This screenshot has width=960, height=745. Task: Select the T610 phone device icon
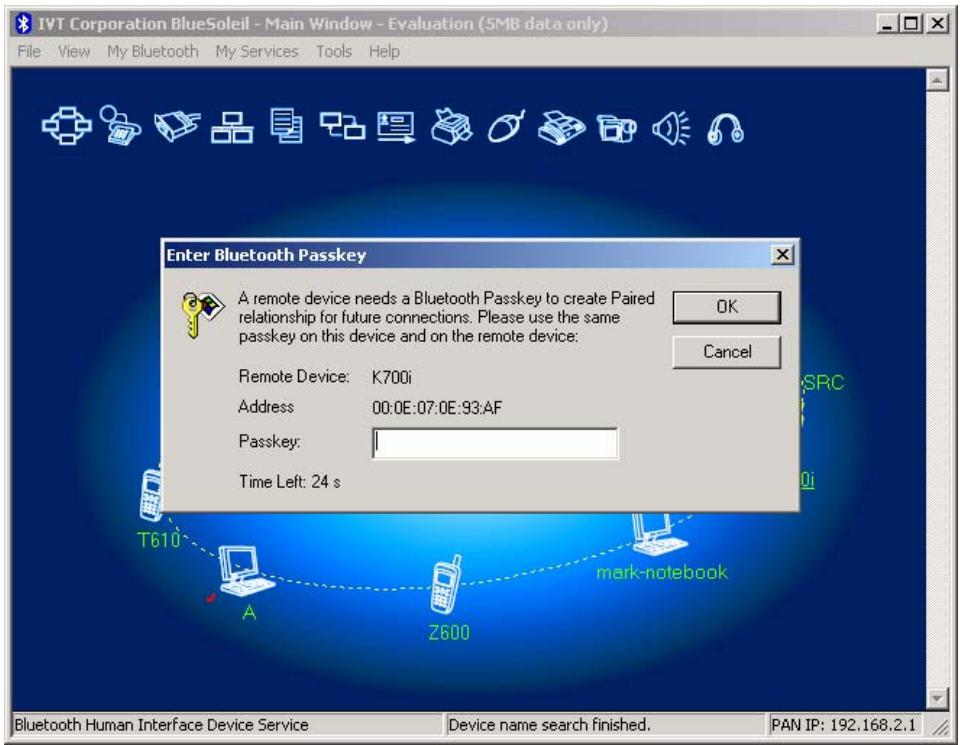[151, 494]
